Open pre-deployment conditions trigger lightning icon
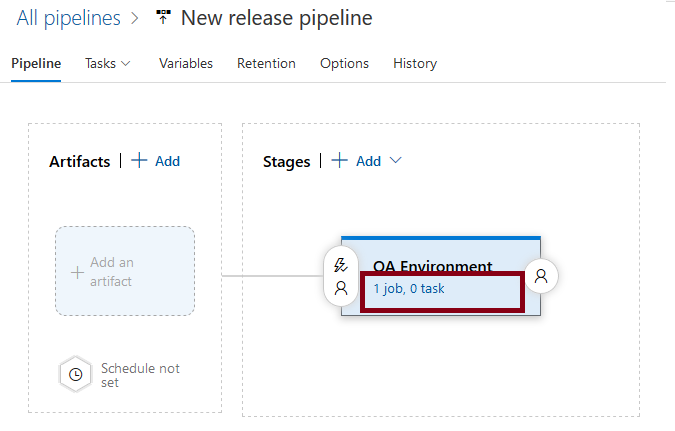Image resolution: width=675 pixels, height=431 pixels. coord(341,265)
